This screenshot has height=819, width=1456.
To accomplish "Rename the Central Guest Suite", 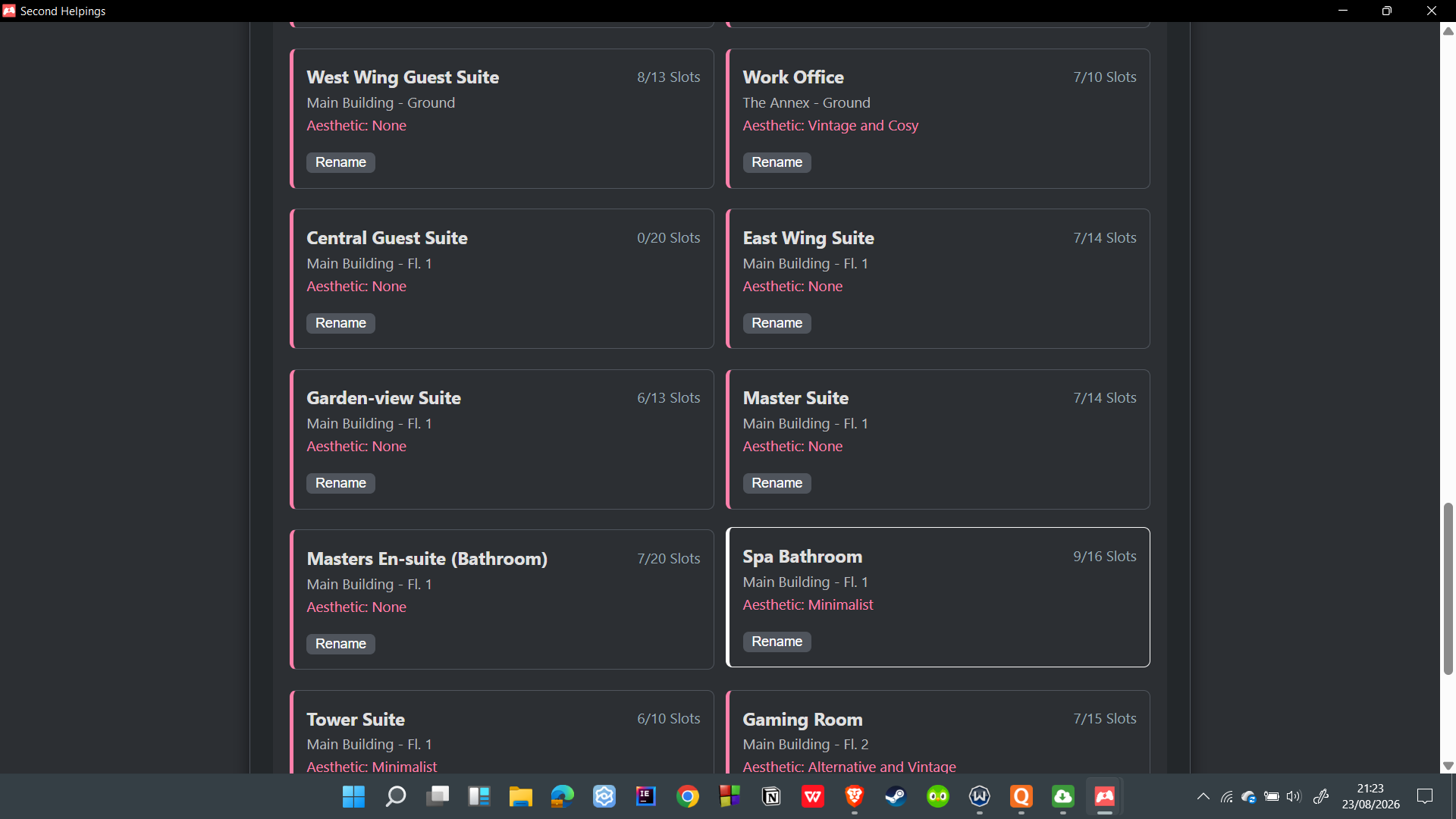I will pos(340,323).
